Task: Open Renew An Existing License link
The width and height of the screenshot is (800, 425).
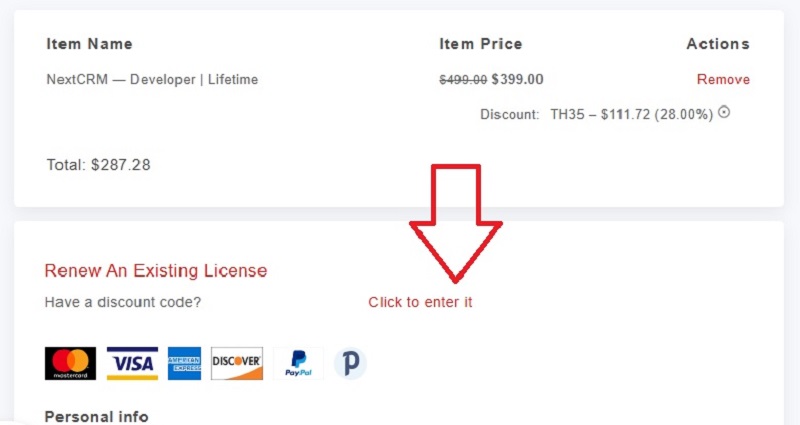Action: (156, 270)
